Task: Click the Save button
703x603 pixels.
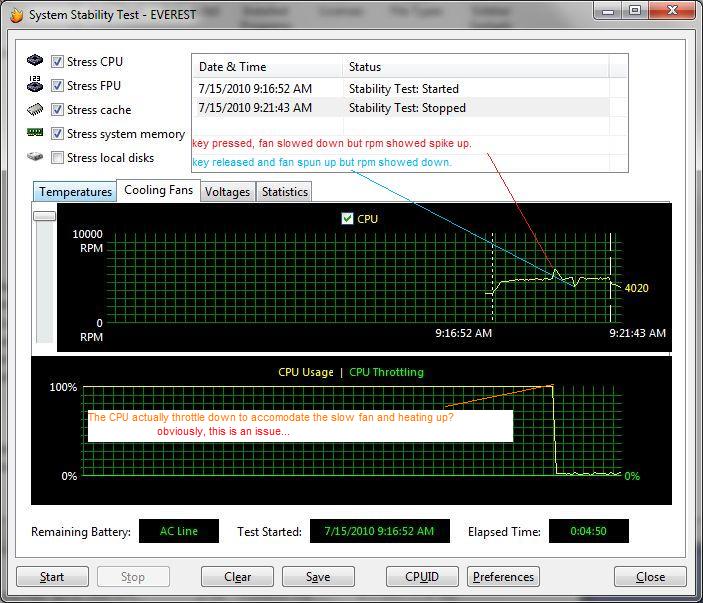Action: [318, 577]
